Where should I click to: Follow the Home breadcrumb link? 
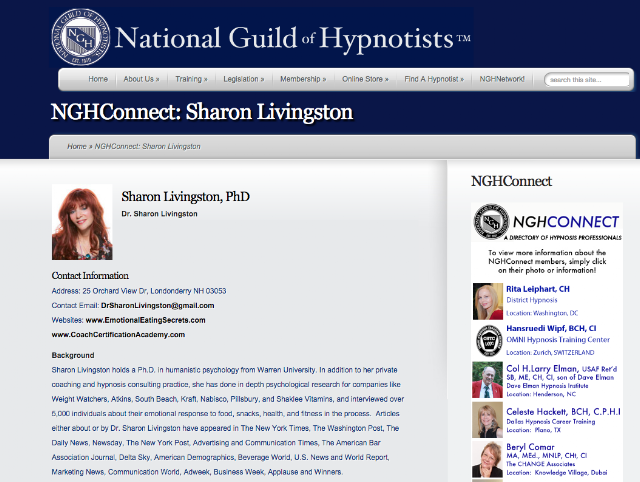click(77, 147)
